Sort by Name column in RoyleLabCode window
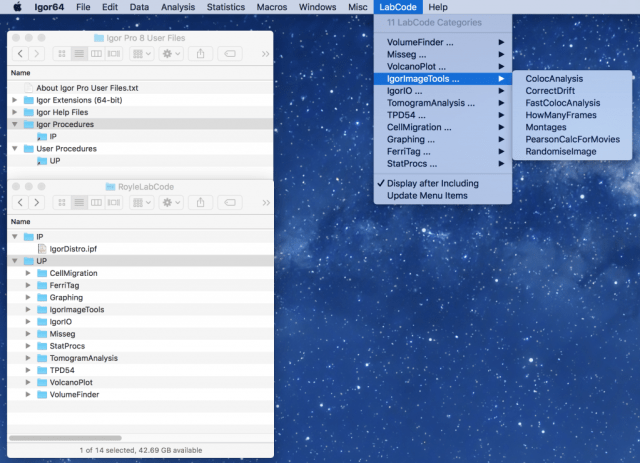This screenshot has height=463, width=640. pyautogui.click(x=140, y=222)
